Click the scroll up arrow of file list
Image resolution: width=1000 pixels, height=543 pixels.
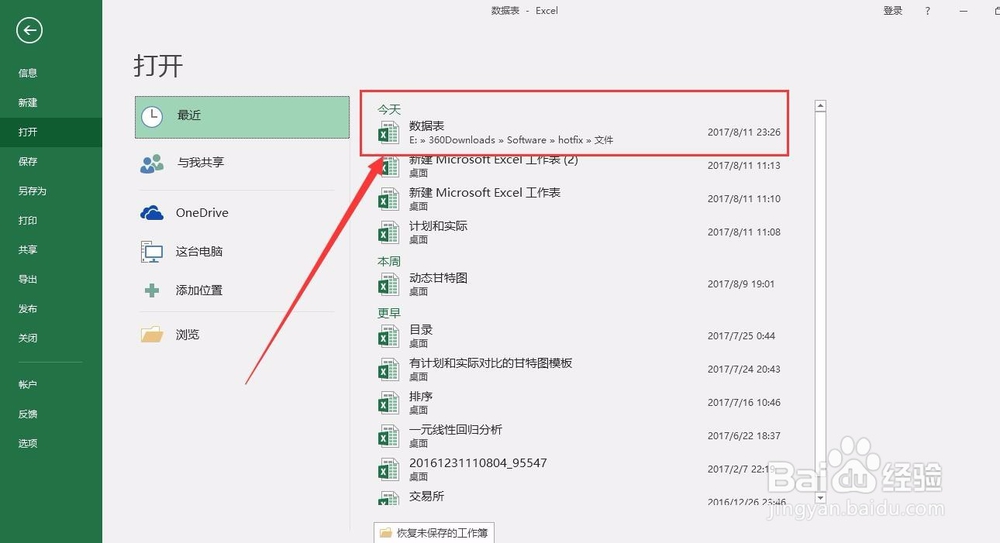pyautogui.click(x=821, y=106)
